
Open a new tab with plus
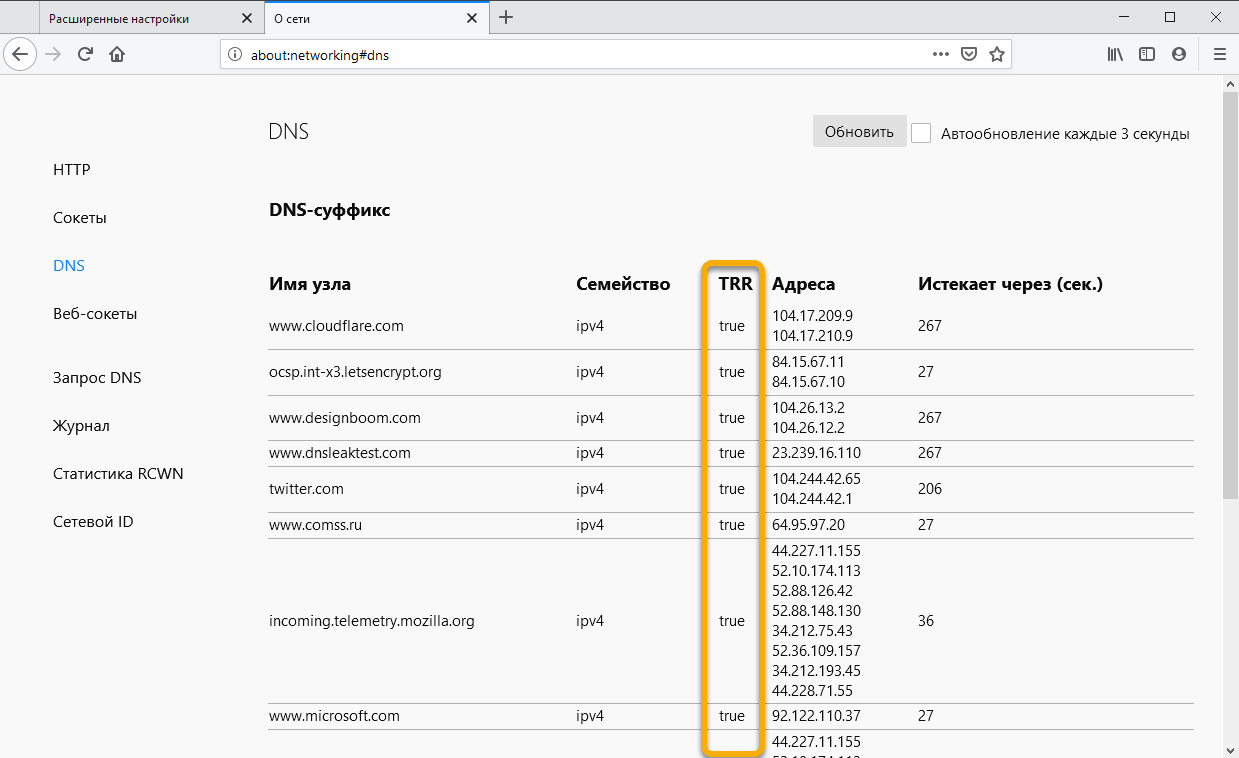[x=506, y=18]
